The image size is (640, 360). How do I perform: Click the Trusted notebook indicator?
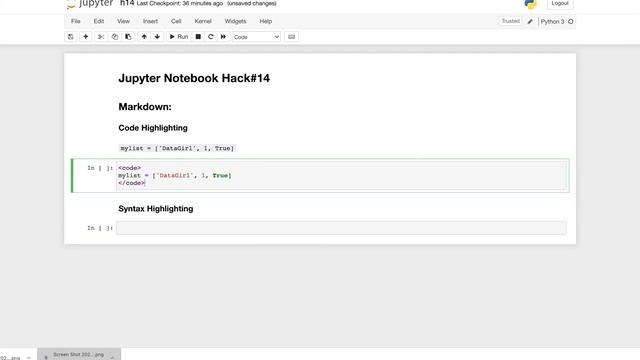coord(510,21)
